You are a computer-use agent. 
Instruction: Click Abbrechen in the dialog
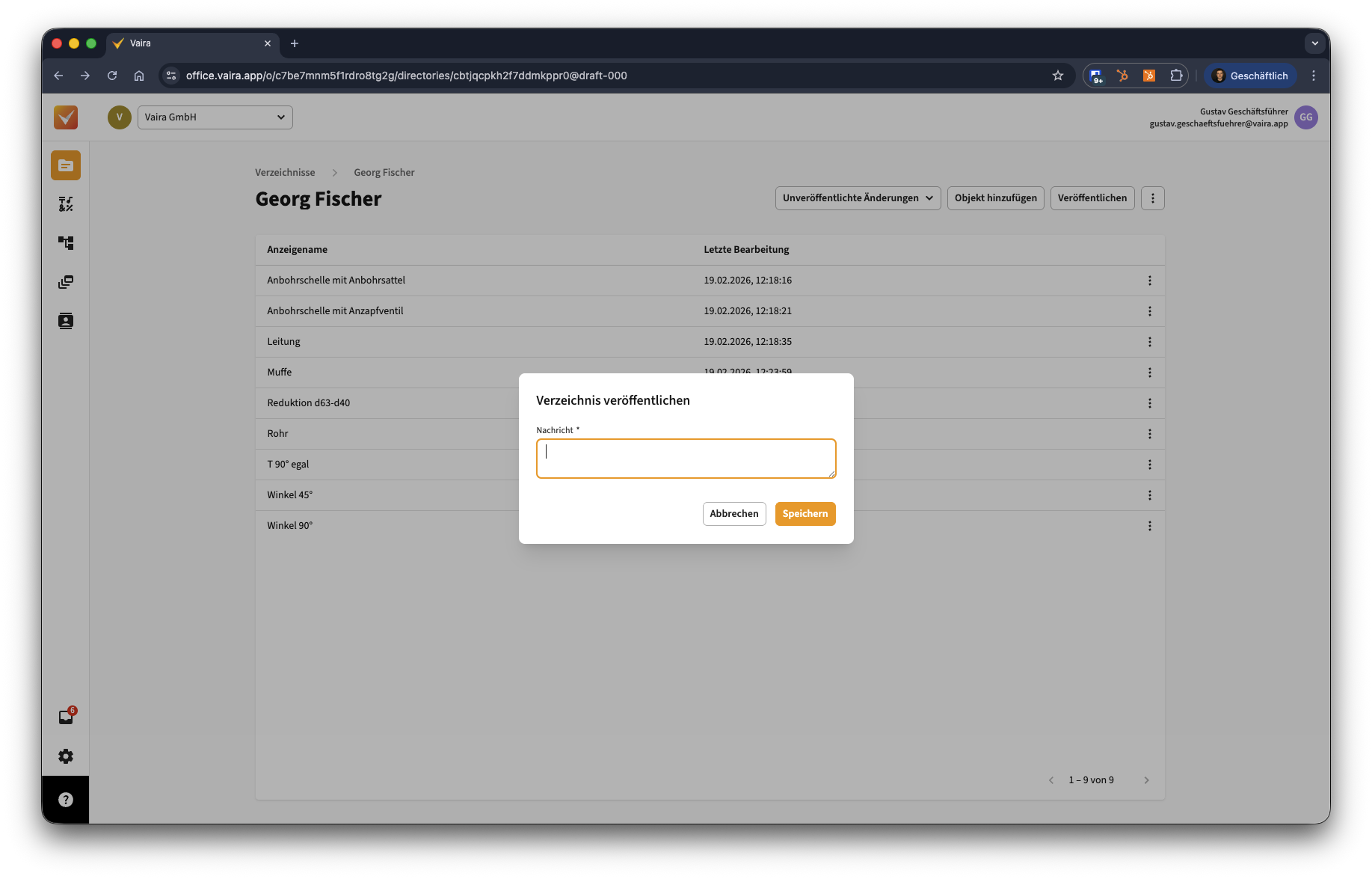pyautogui.click(x=733, y=514)
